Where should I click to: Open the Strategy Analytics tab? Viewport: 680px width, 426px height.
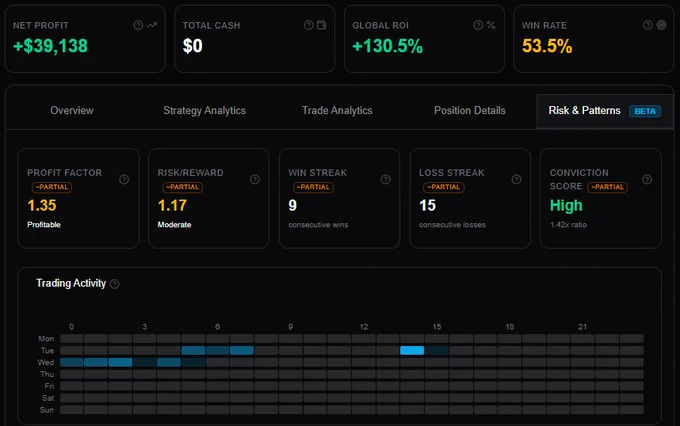204,111
